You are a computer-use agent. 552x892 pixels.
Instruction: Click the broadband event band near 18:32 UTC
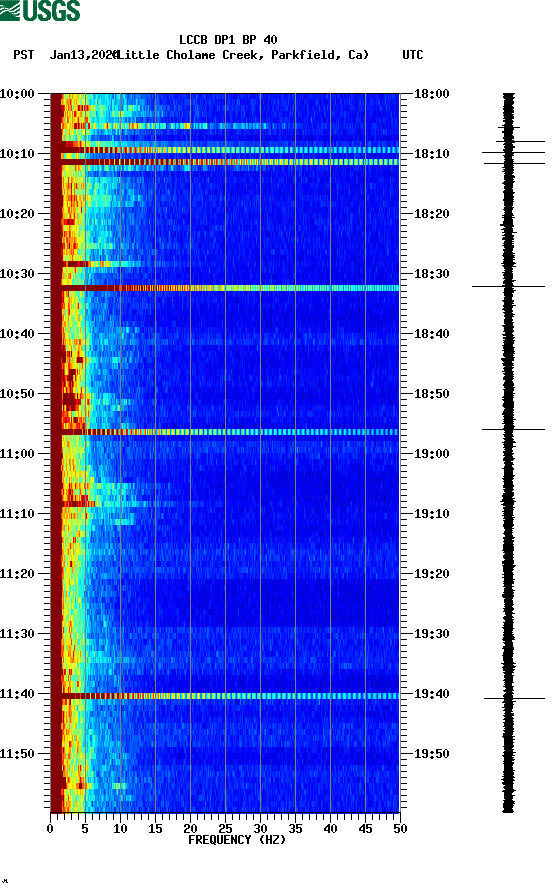pyautogui.click(x=225, y=288)
